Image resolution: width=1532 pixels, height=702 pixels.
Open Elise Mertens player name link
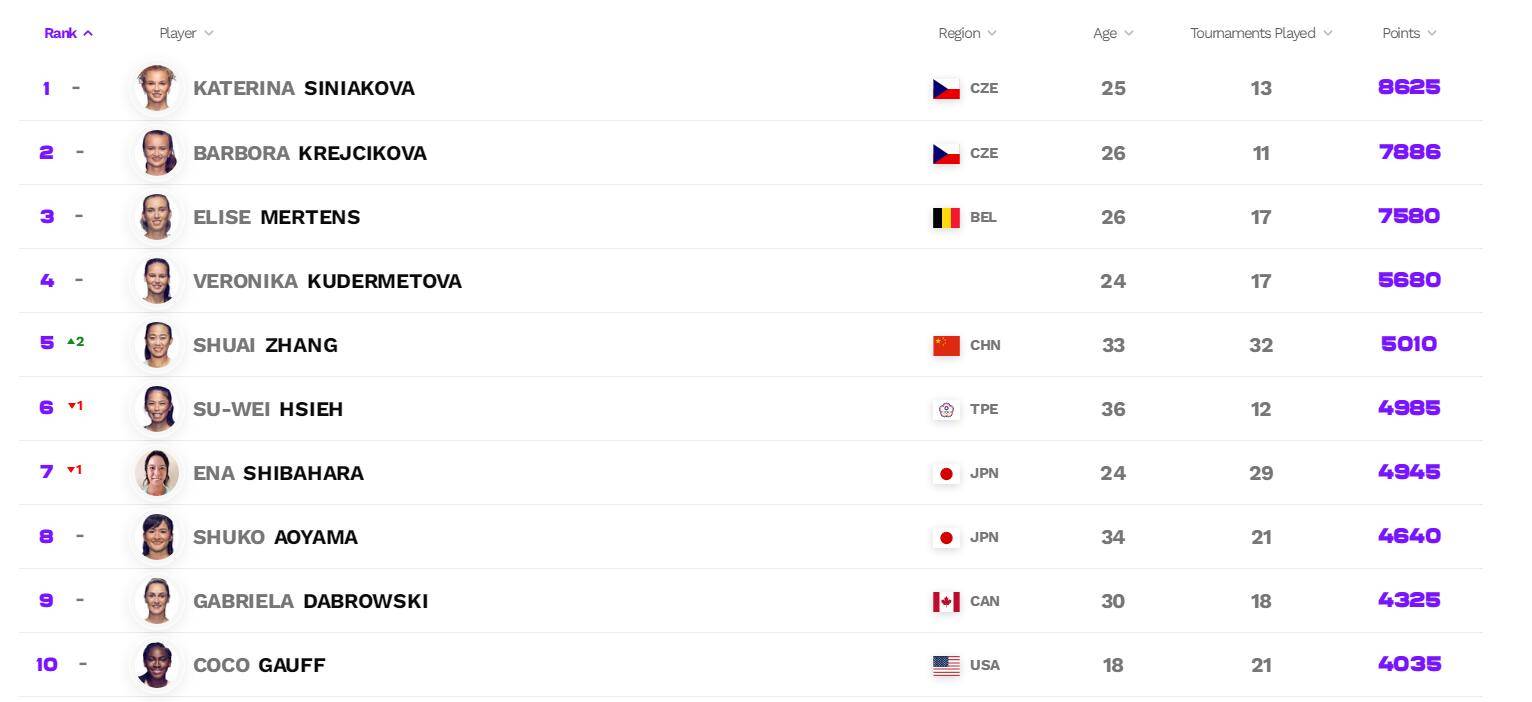click(x=276, y=217)
